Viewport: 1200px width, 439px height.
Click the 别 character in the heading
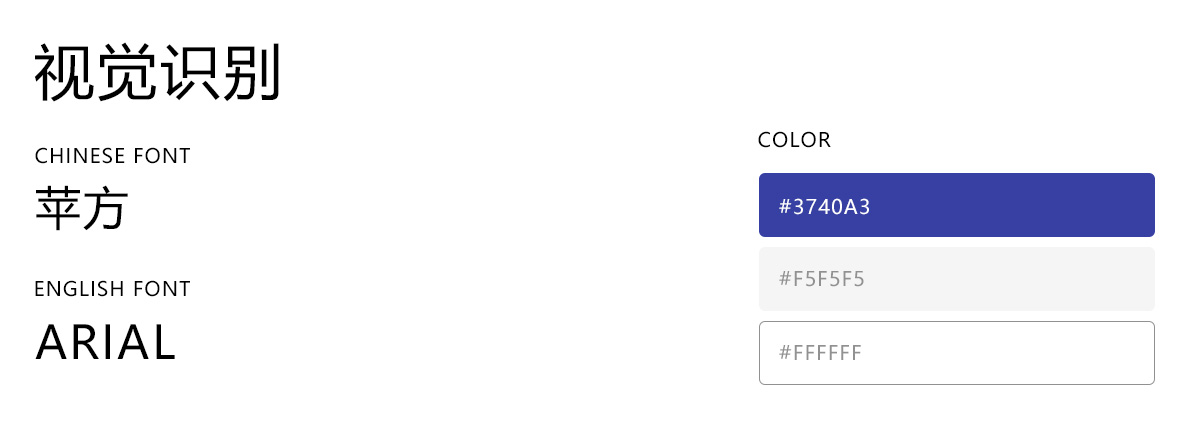click(250, 74)
